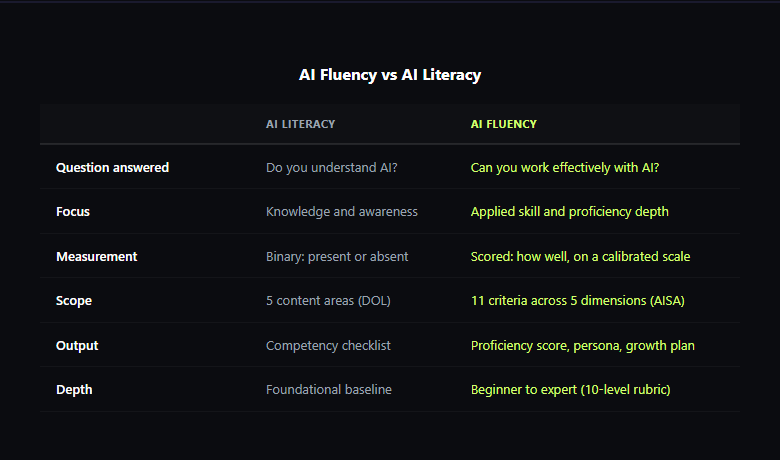Click the 'Knowledge and awareness' cell

(x=342, y=212)
